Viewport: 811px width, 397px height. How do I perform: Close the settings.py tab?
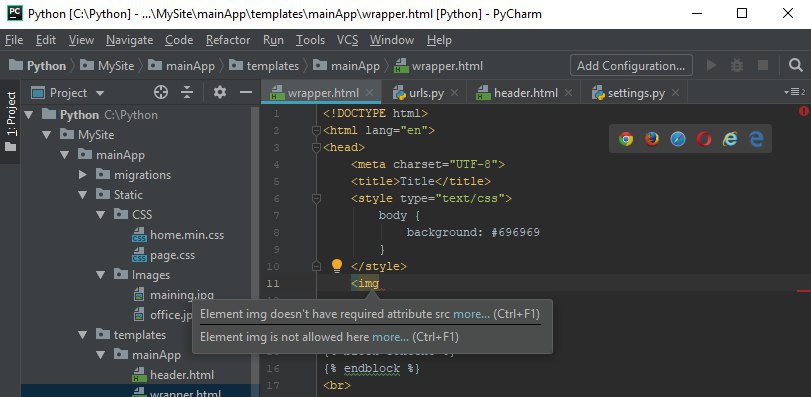pyautogui.click(x=675, y=93)
